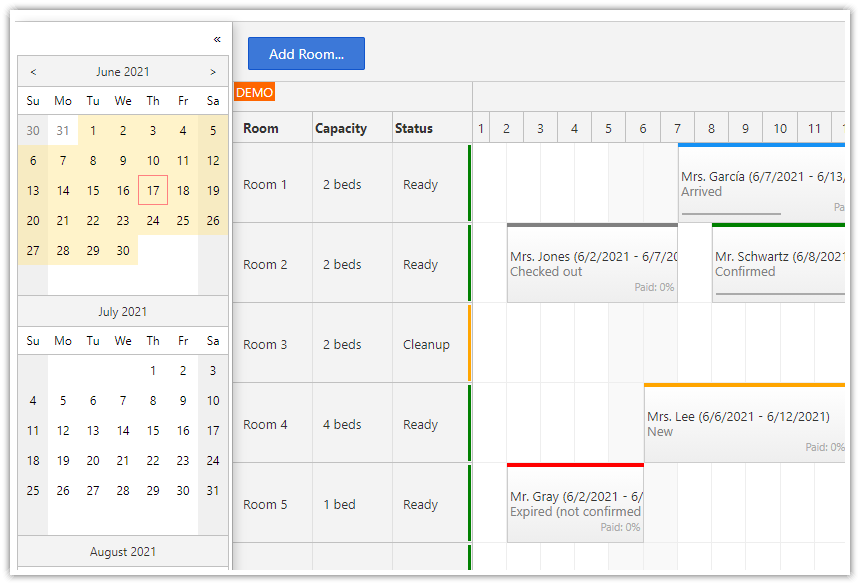Select July 15 in the calendar

coord(153,430)
